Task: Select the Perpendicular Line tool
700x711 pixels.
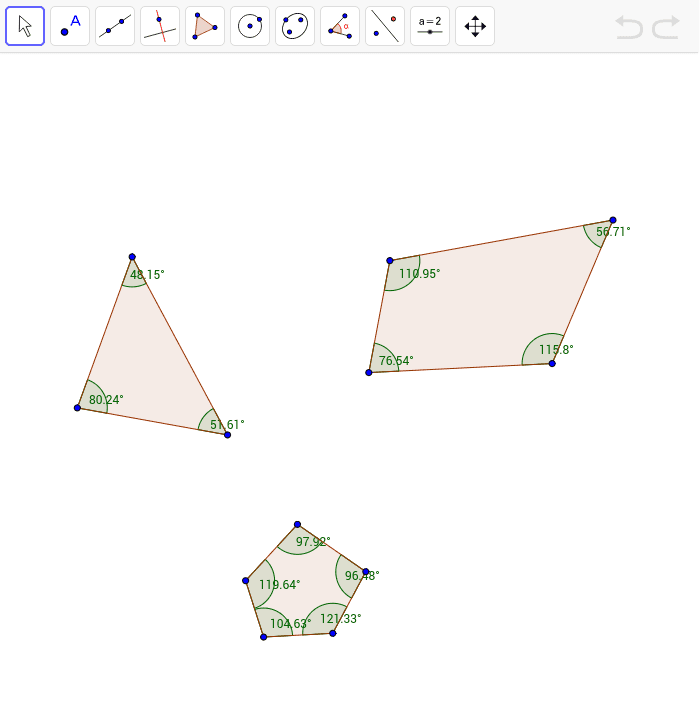Action: [160, 26]
